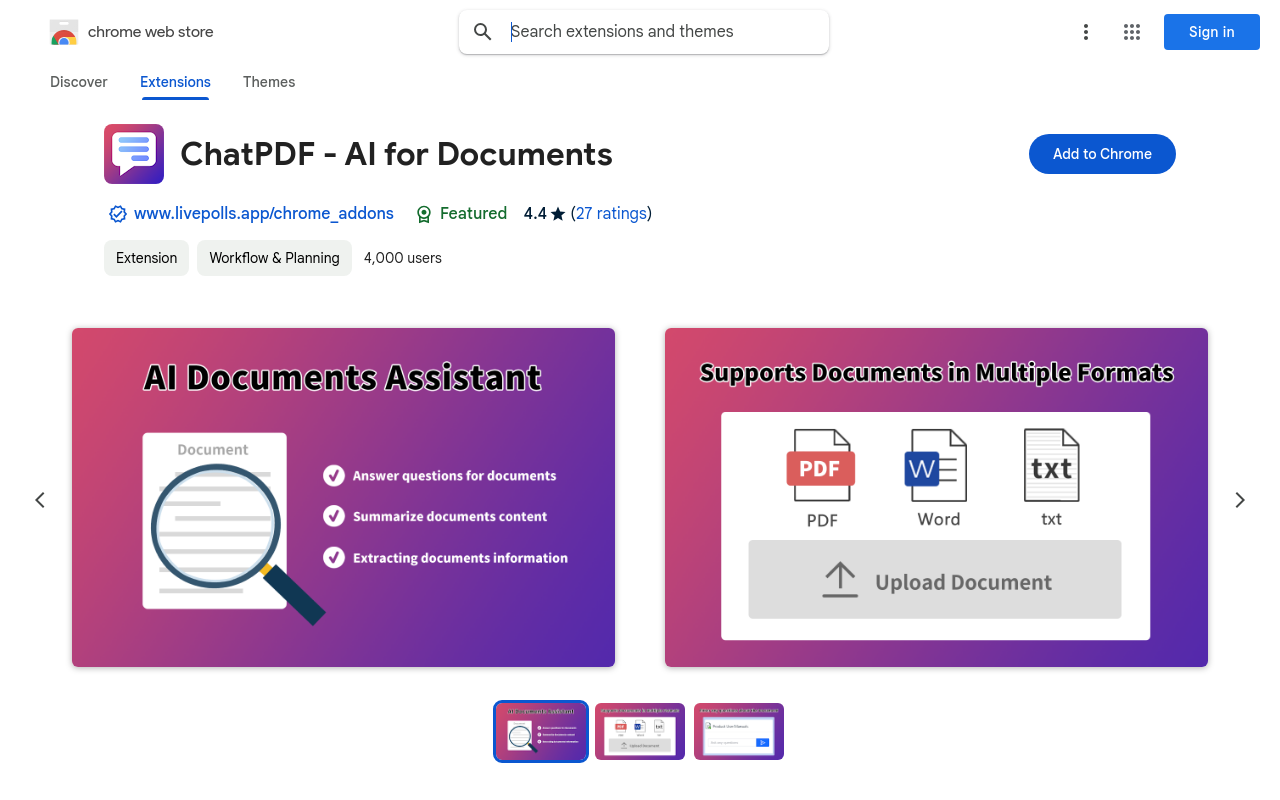Switch to the Themes tab
1280x800 pixels.
pyautogui.click(x=269, y=82)
